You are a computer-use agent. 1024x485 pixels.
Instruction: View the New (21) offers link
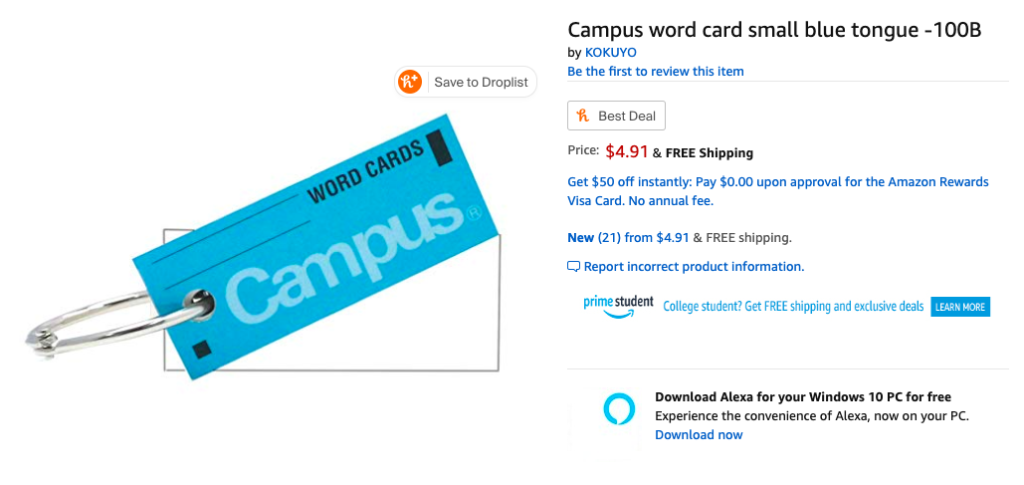[594, 238]
